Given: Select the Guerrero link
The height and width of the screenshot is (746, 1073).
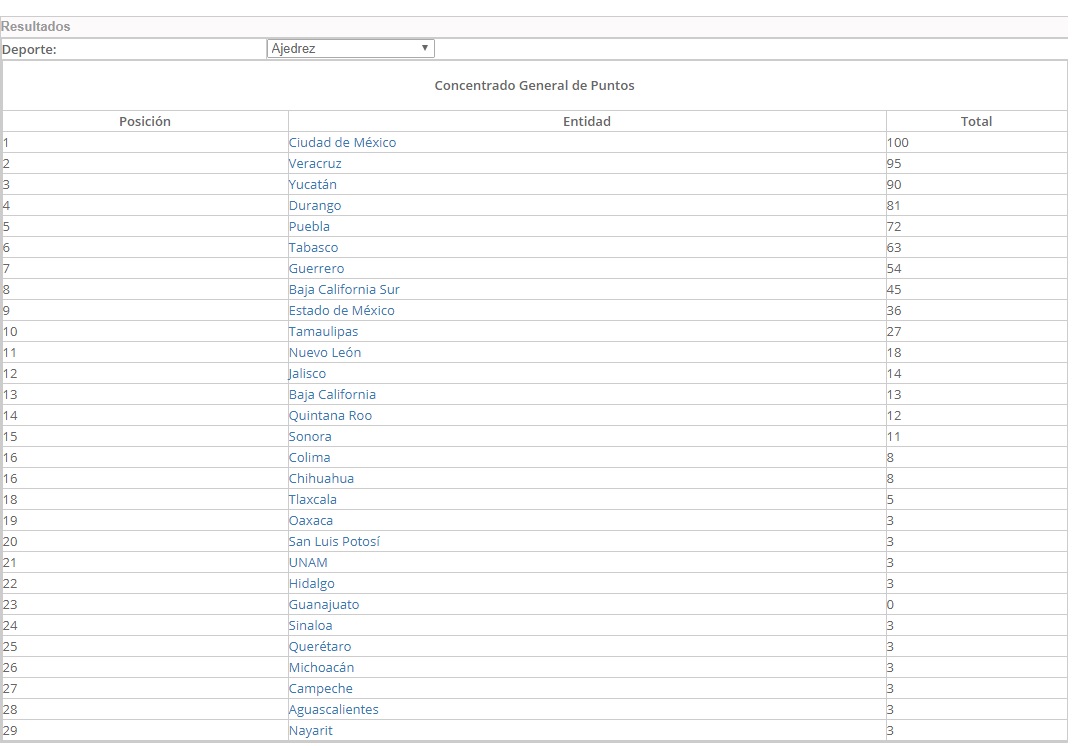Looking at the screenshot, I should click(316, 269).
